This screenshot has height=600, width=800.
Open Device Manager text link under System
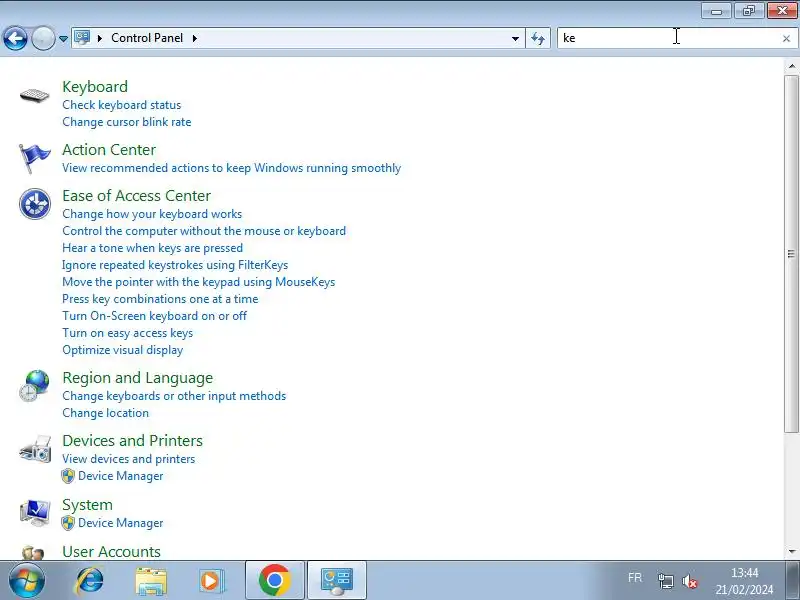coord(120,523)
